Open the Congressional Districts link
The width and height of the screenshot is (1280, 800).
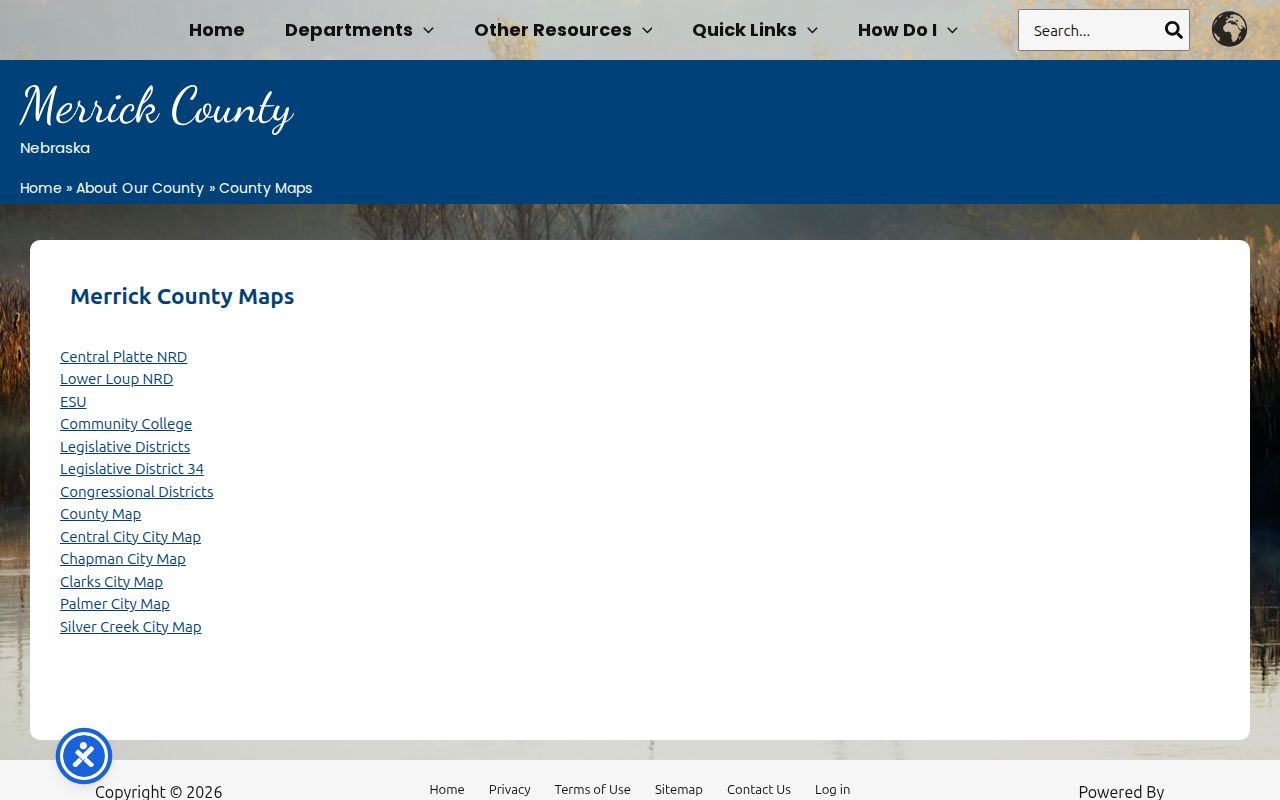coord(136,492)
